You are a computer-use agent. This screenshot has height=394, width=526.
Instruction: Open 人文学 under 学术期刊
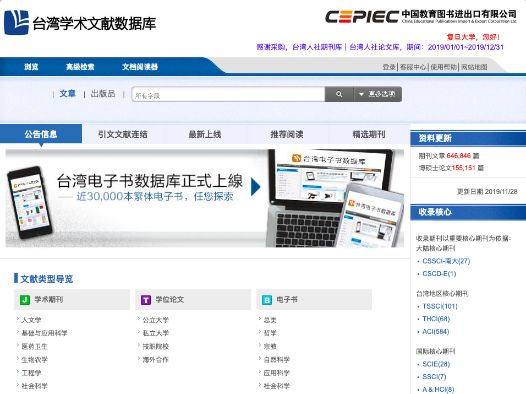point(31,320)
